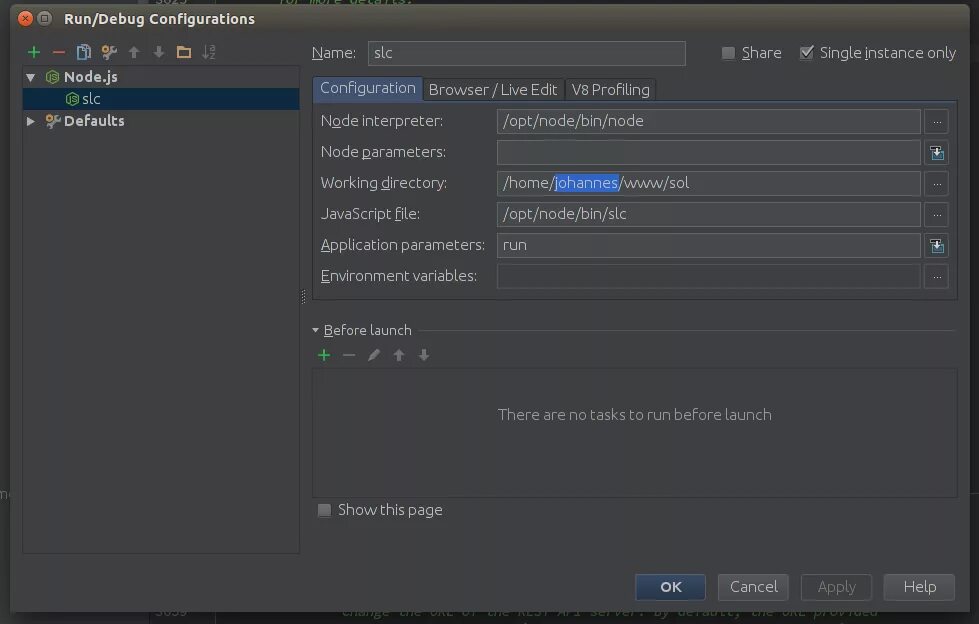979x624 pixels.
Task: Click the Cancel button
Action: [754, 587]
